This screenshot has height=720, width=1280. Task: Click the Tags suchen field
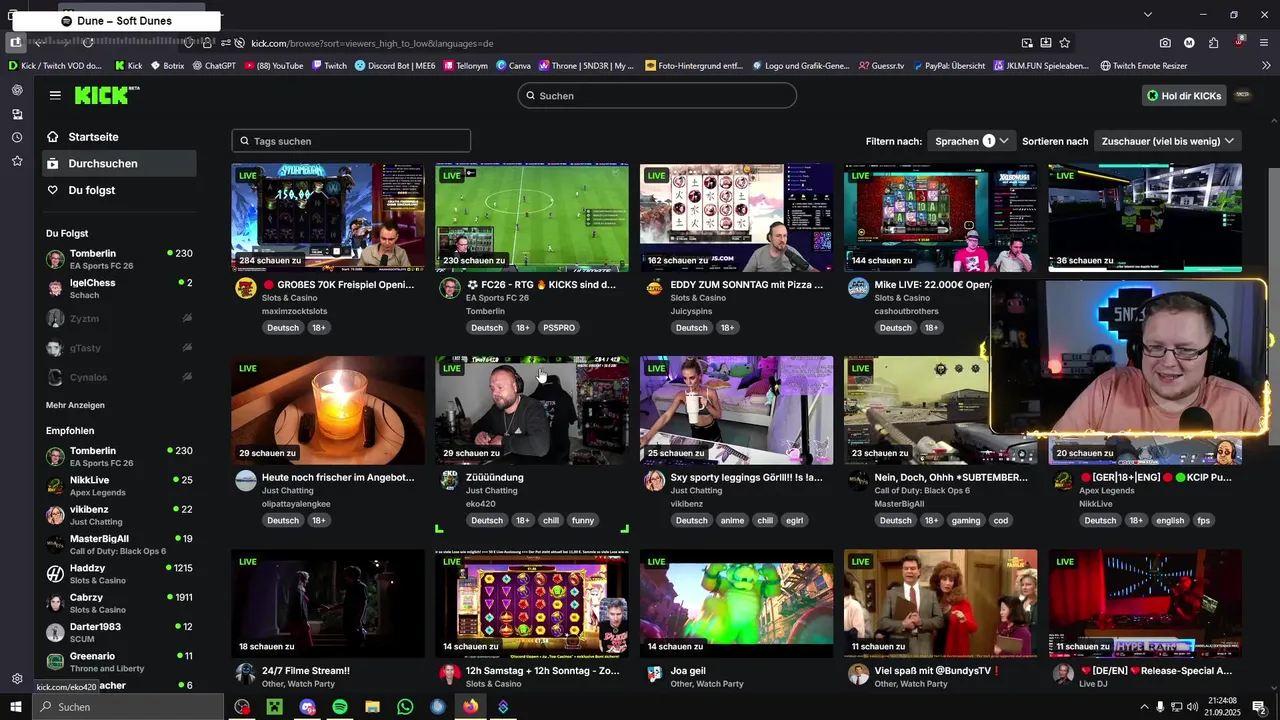pos(351,141)
